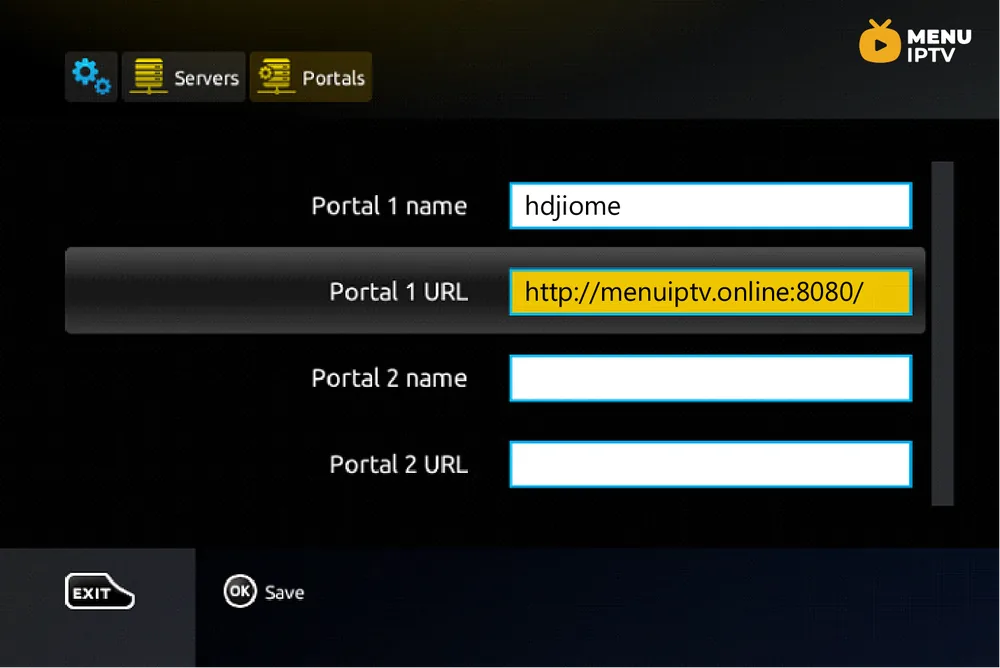Open the blue gears settings tab
Viewport: 1000px width, 668px height.
tap(91, 77)
